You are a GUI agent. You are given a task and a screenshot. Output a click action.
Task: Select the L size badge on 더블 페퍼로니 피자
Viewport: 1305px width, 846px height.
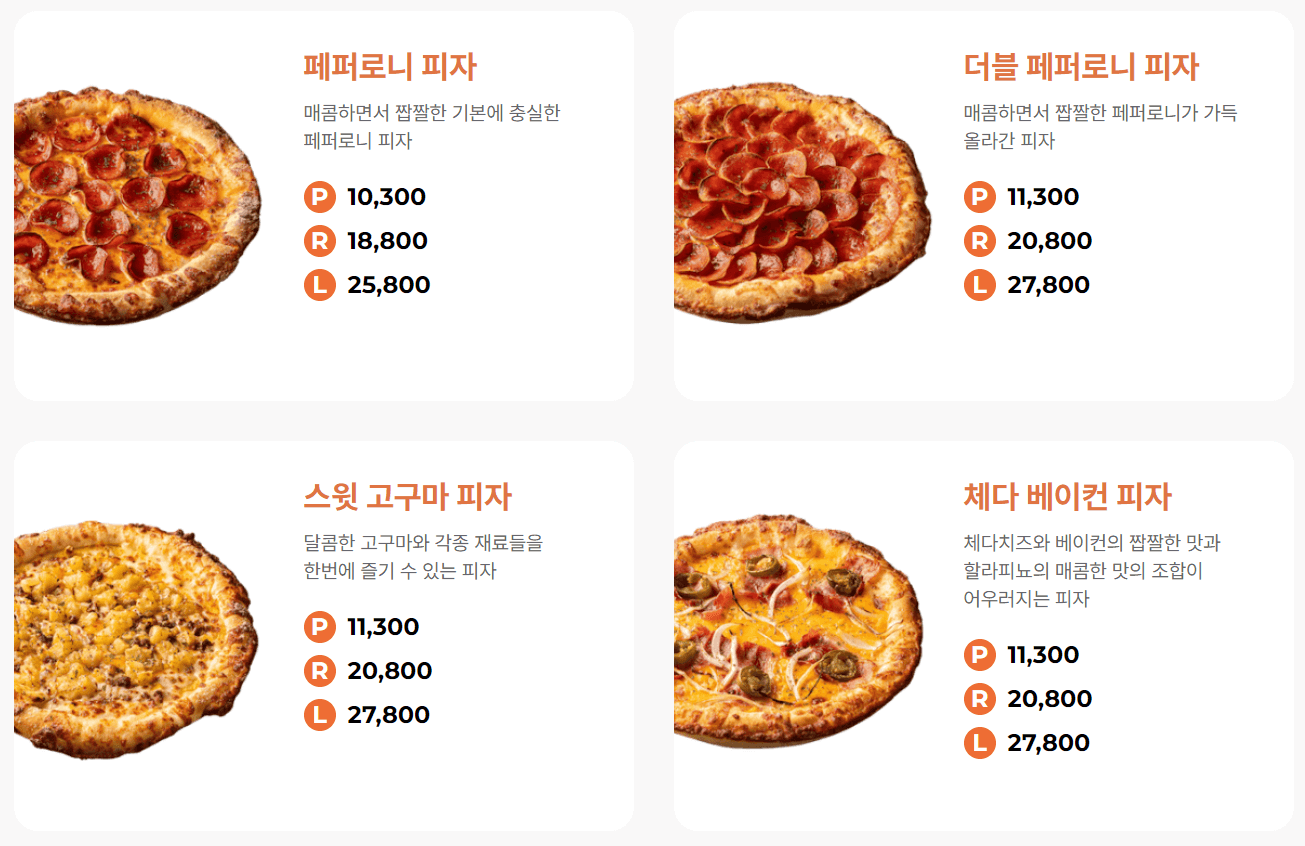tap(981, 285)
